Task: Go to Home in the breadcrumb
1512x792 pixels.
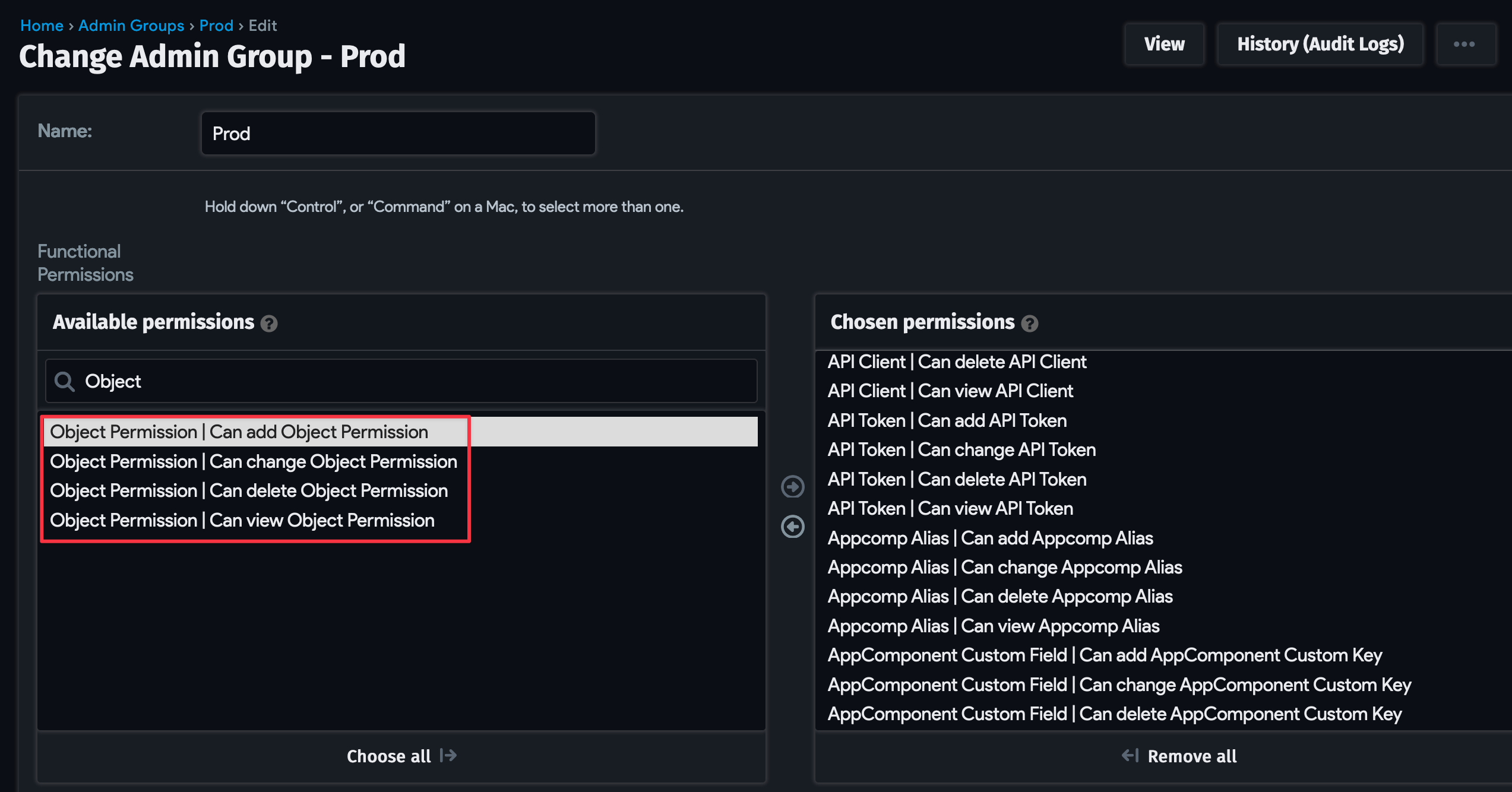Action: click(42, 26)
